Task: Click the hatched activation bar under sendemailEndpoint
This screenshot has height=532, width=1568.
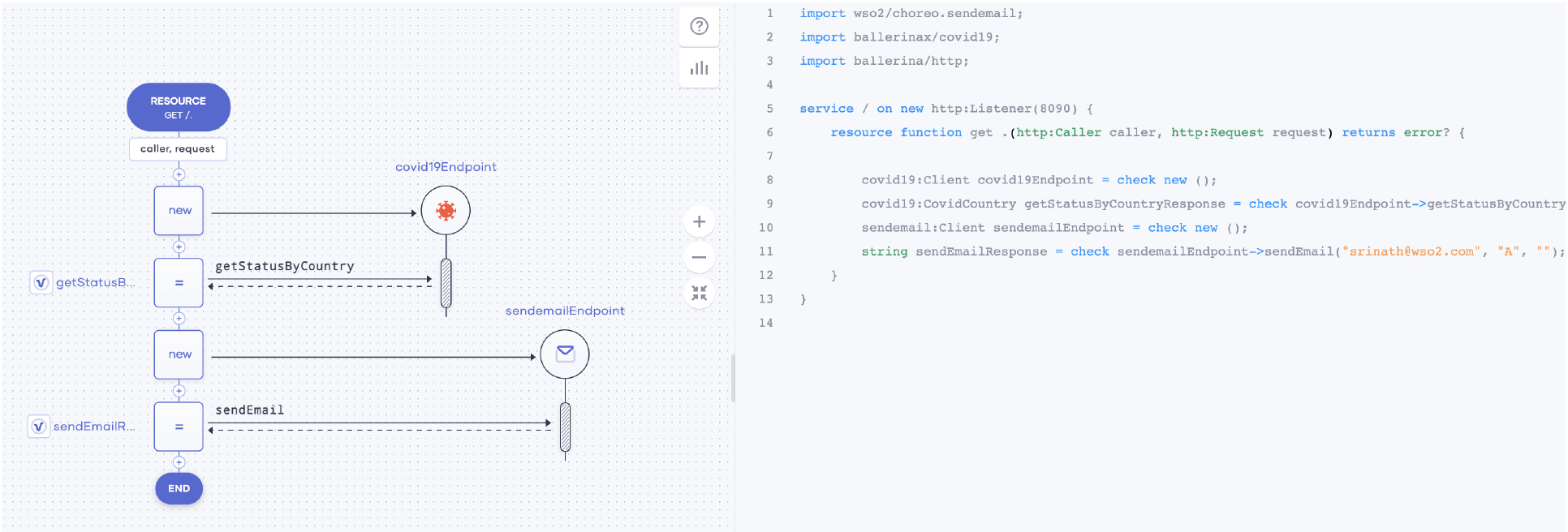Action: pyautogui.click(x=565, y=427)
